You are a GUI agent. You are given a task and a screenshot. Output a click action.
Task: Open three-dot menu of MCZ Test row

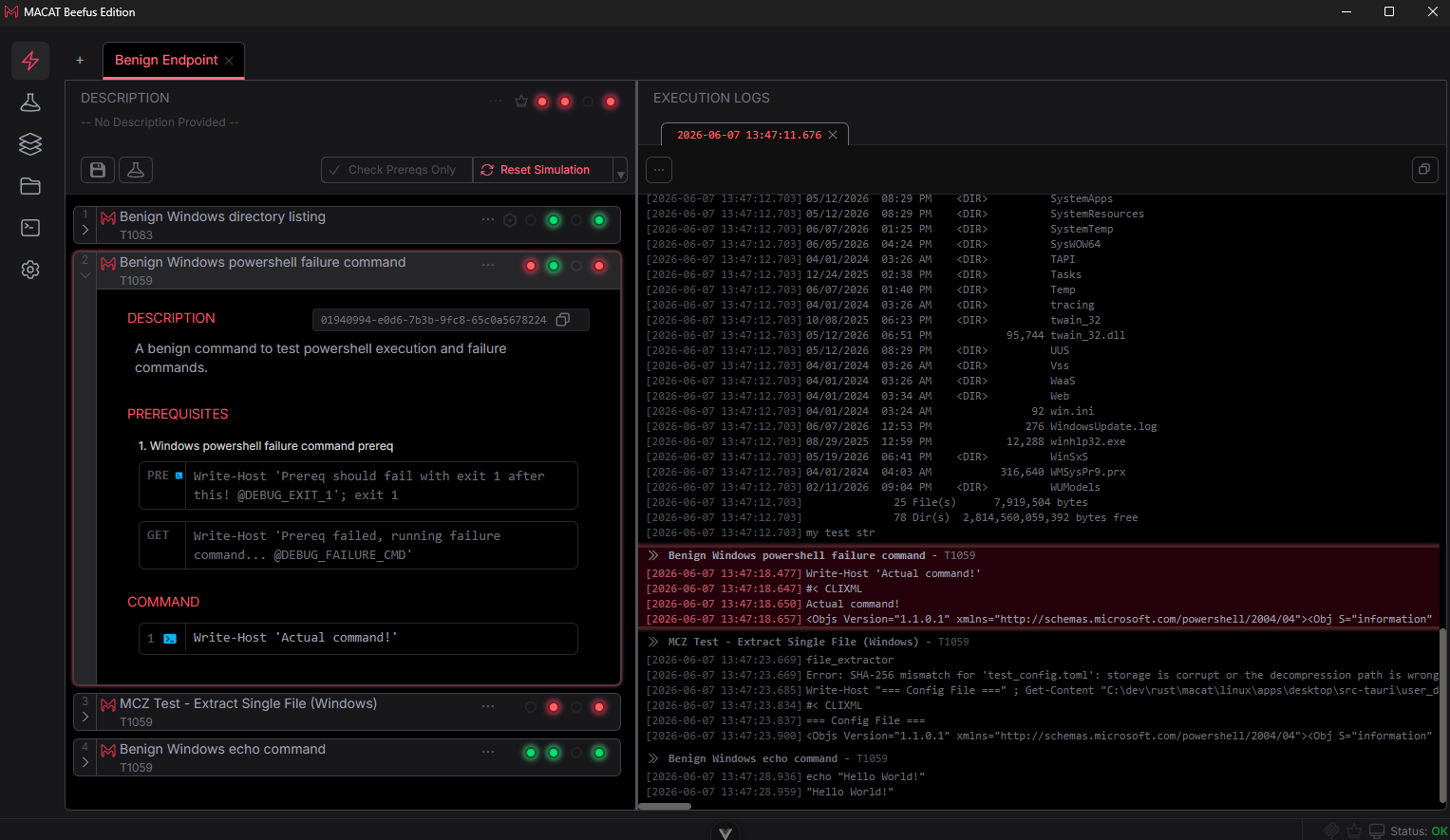(488, 706)
